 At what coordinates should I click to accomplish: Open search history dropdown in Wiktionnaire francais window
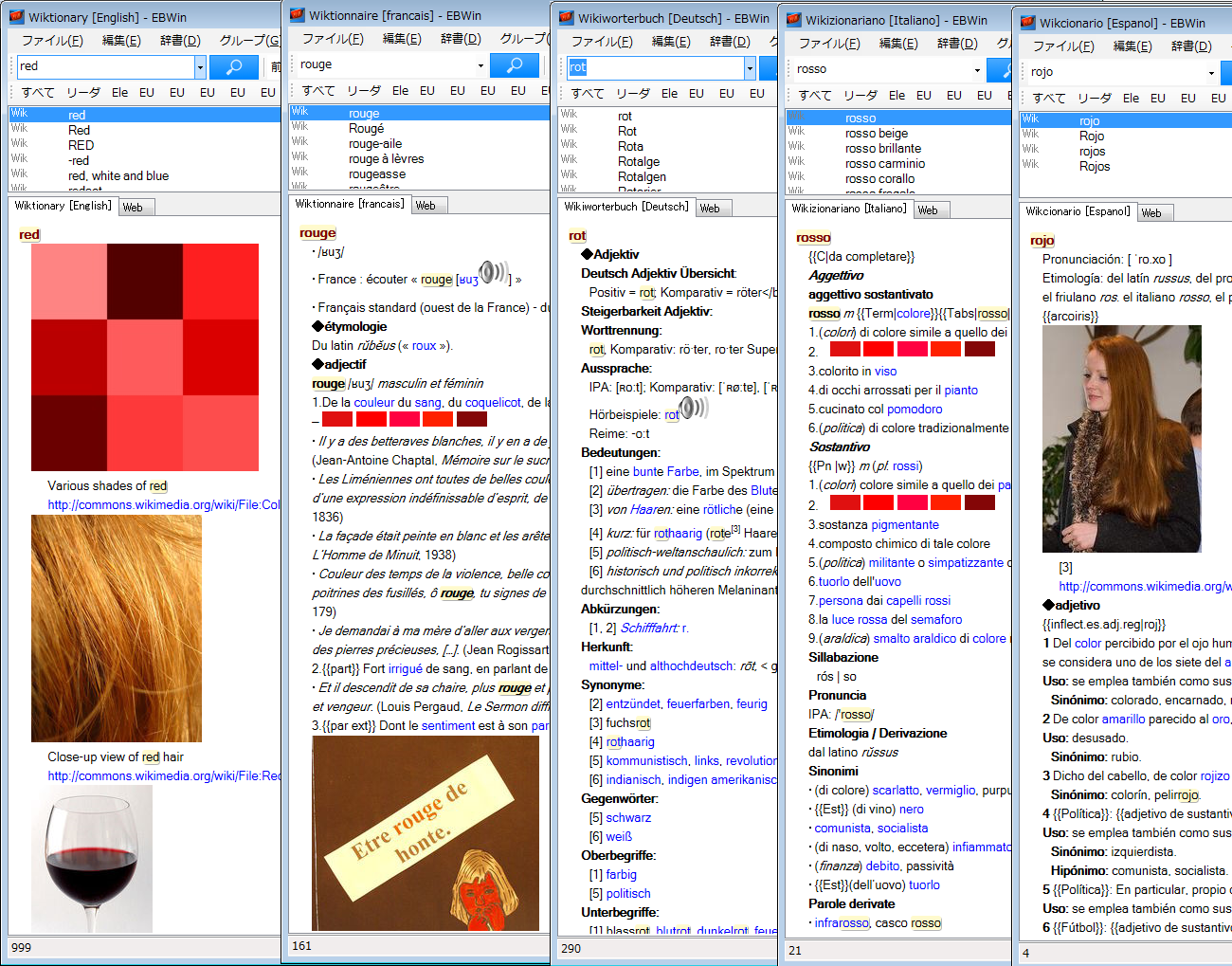[480, 64]
